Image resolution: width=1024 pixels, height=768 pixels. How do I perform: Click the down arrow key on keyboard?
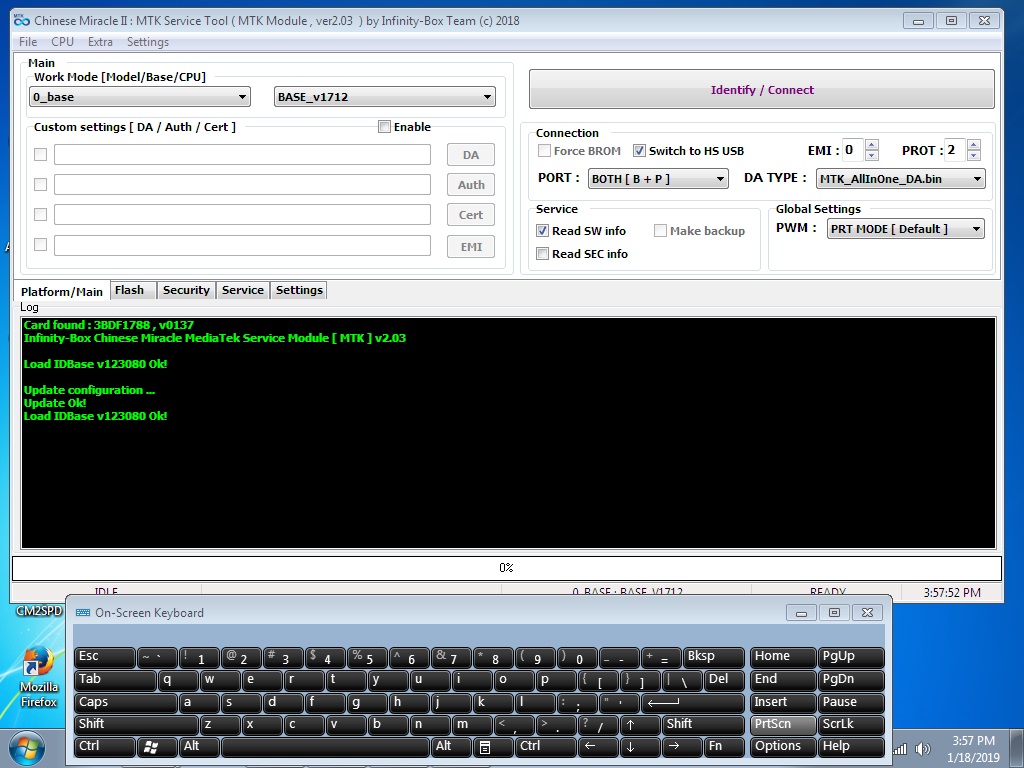[x=639, y=746]
